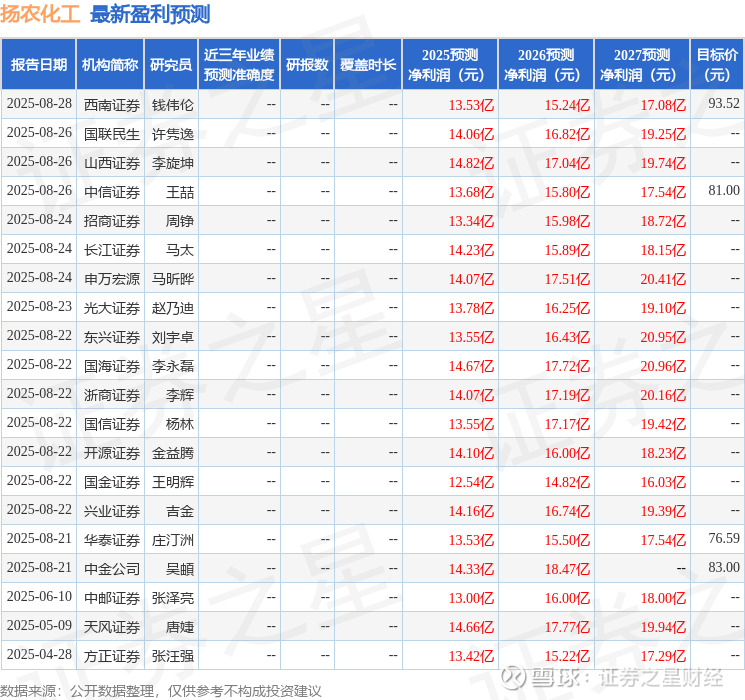Click researcher name 许隽逸
The height and width of the screenshot is (700, 745).
172,134
